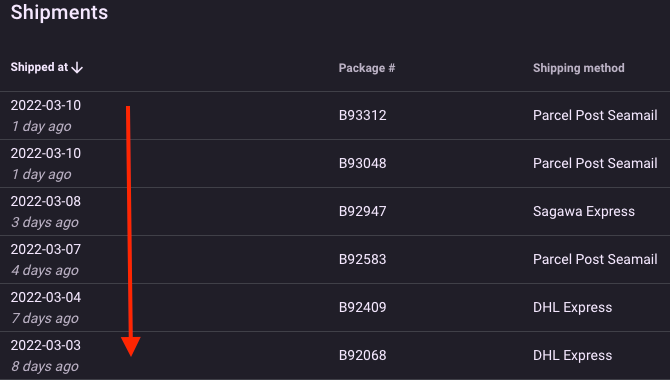Viewport: 670px width, 380px height.
Task: Click DHL Express for package B92068
Action: (572, 355)
